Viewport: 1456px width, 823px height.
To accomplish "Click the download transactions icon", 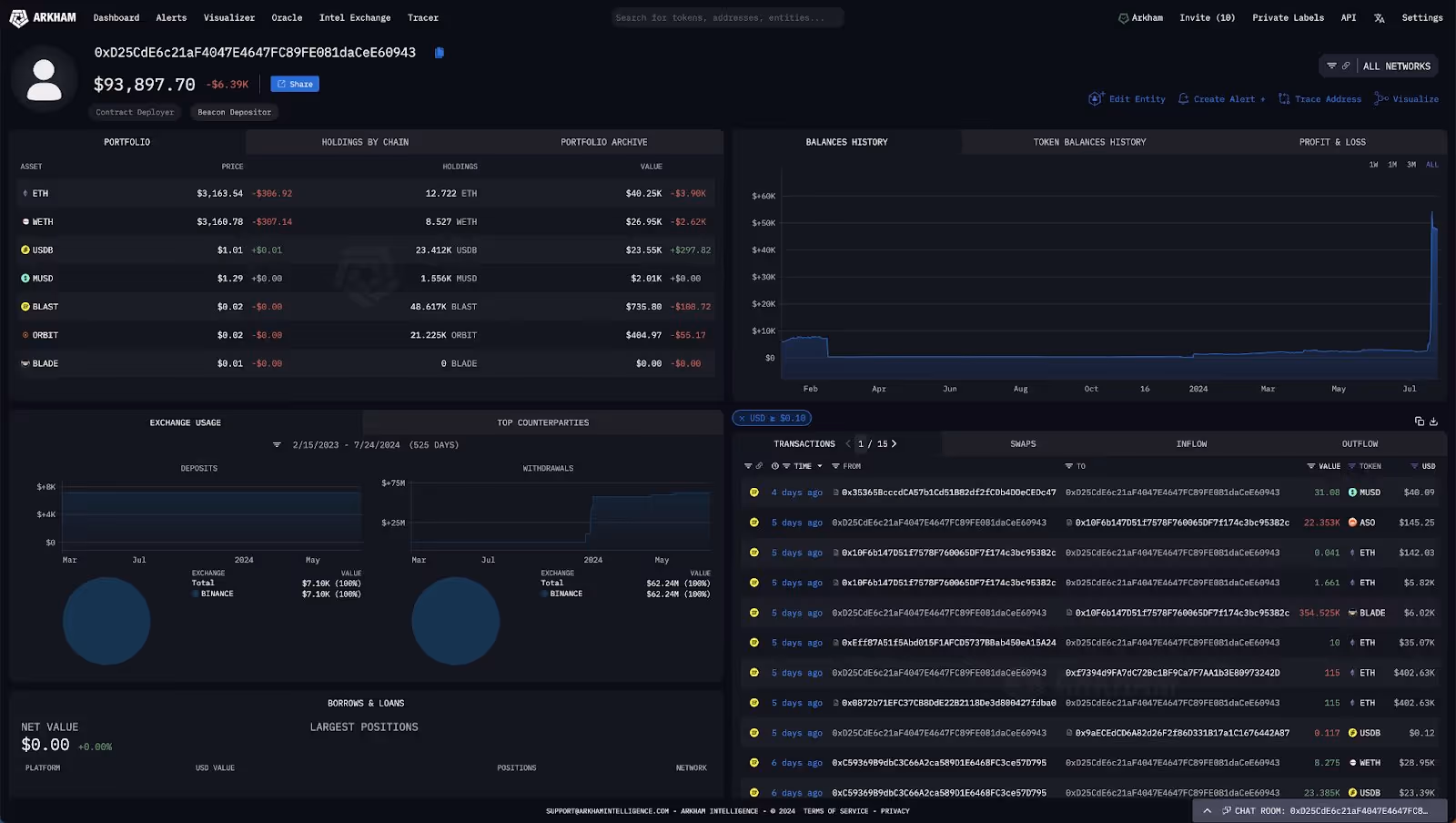I will pos(1433,421).
